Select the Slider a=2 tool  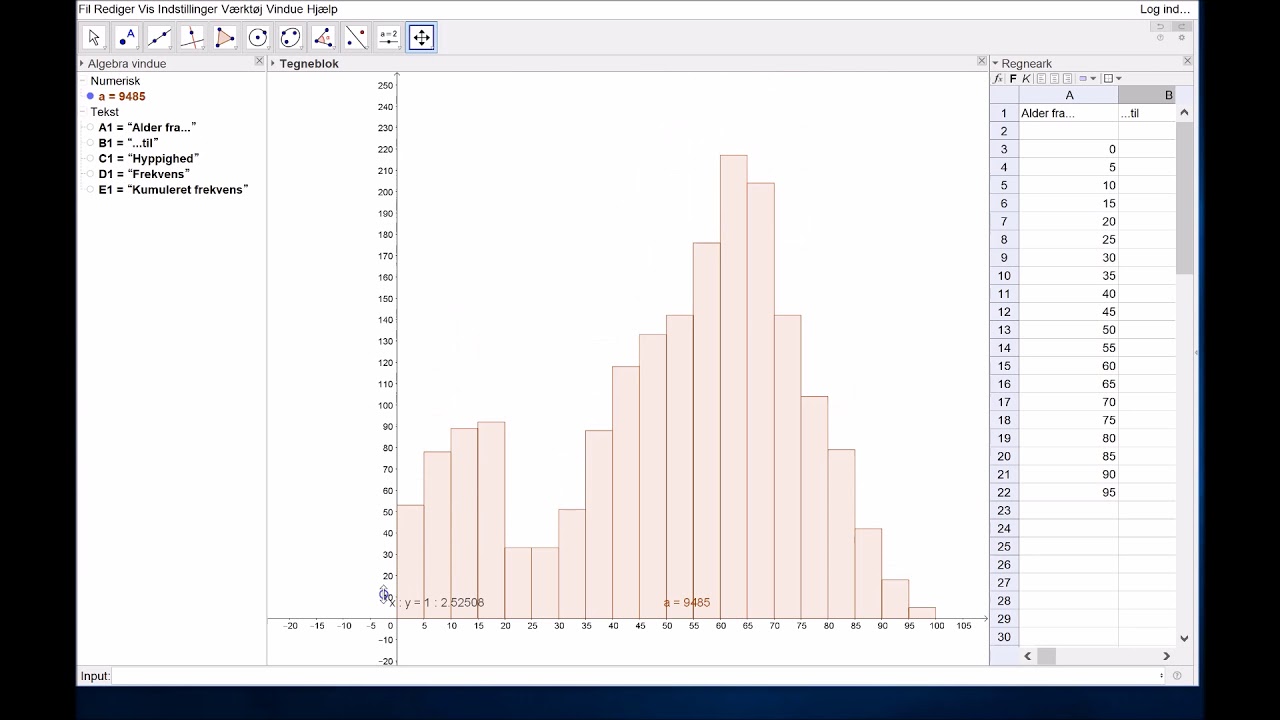click(389, 38)
